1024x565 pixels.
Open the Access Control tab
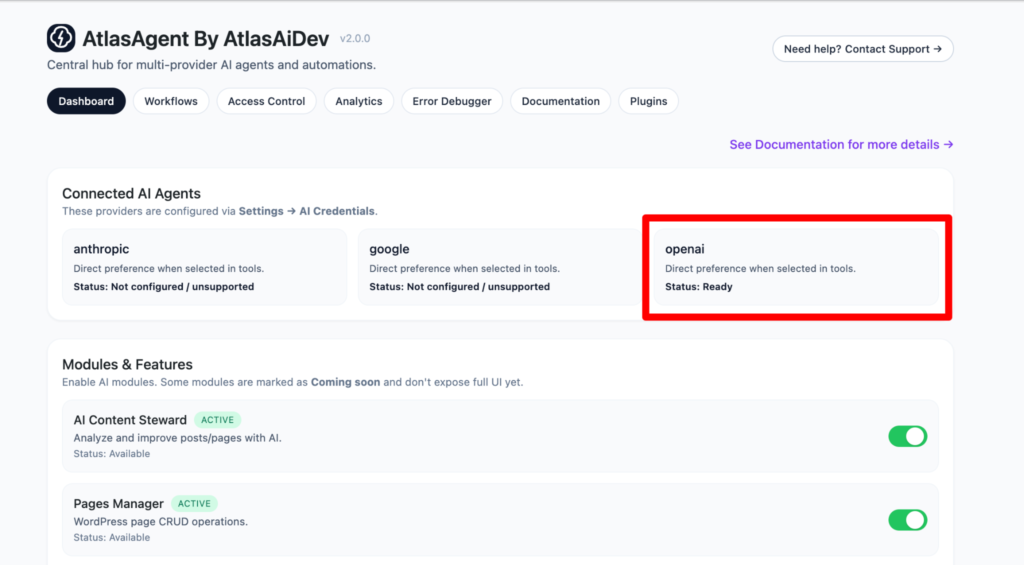pos(266,101)
